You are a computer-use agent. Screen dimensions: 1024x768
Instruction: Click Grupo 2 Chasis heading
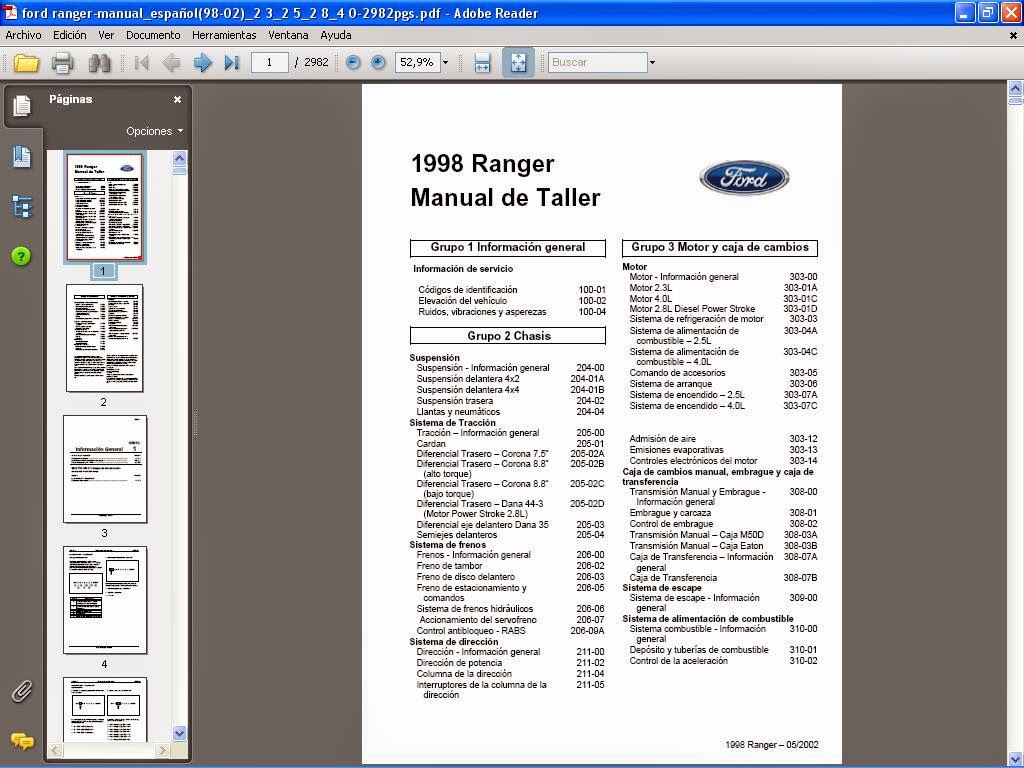(x=507, y=336)
